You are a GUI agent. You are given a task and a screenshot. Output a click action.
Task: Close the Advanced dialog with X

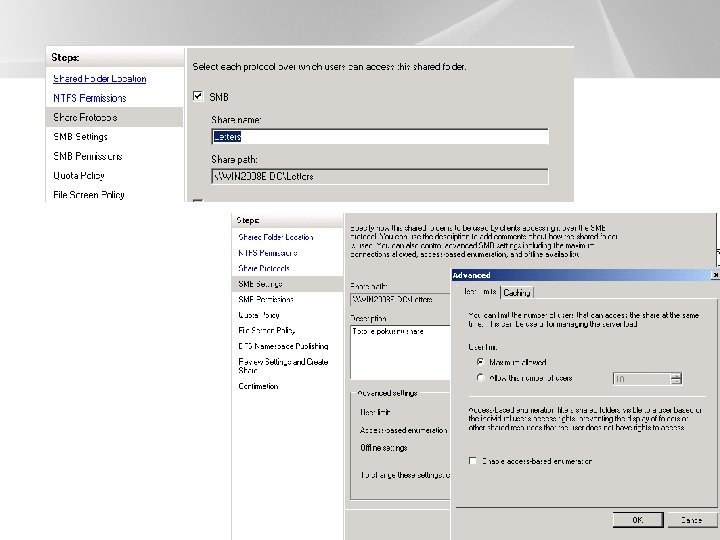coord(715,275)
